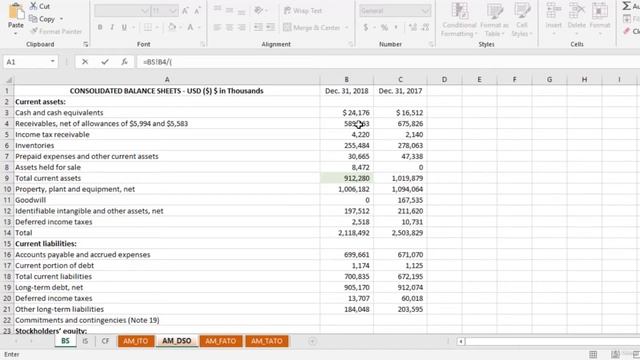The image size is (640, 360).
Task: Click the Comma Style icon
Action: click(x=396, y=27)
